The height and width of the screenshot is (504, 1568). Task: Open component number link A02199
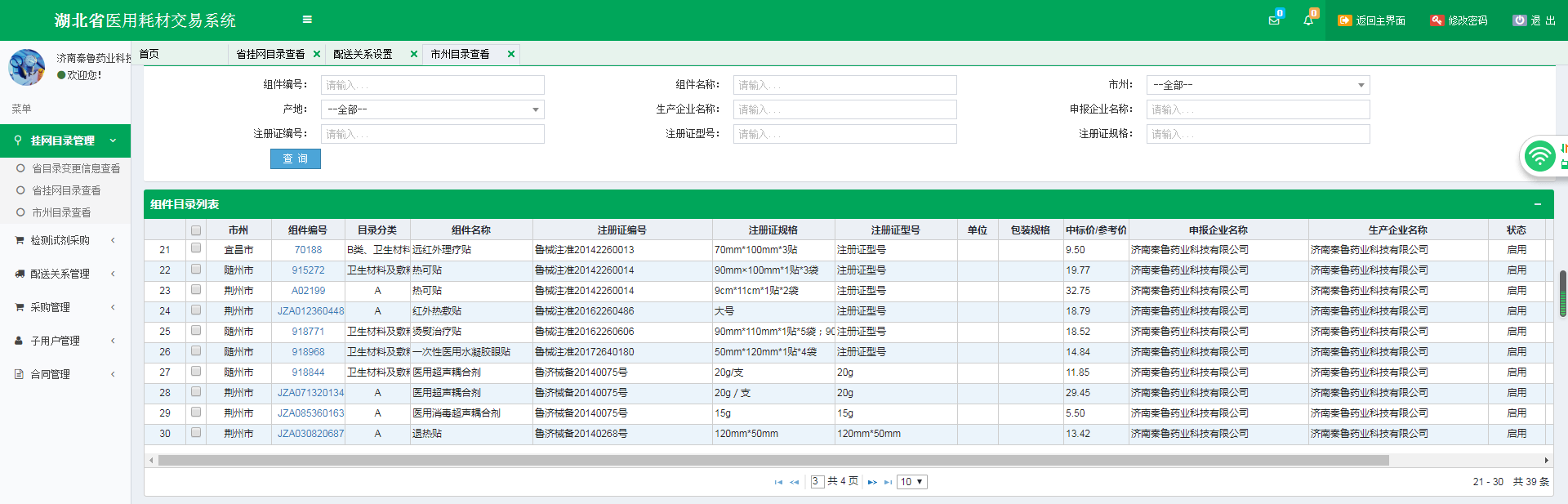[308, 291]
